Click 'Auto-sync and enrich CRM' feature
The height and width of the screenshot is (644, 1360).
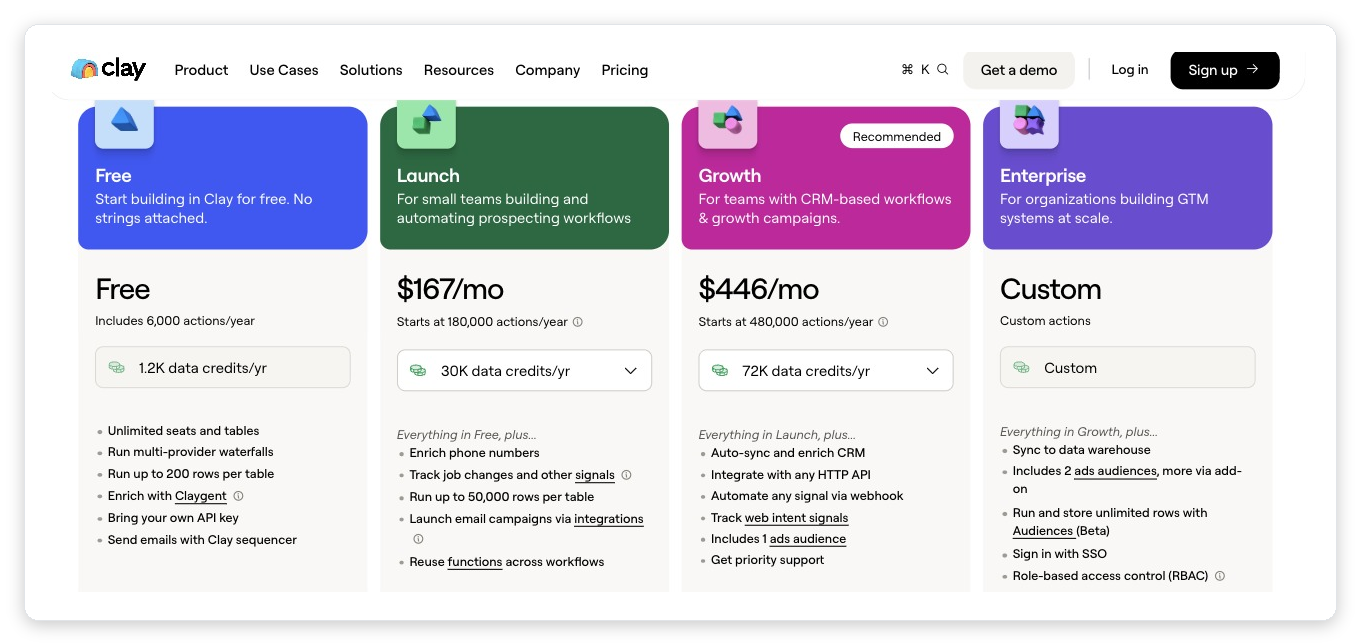tap(788, 453)
